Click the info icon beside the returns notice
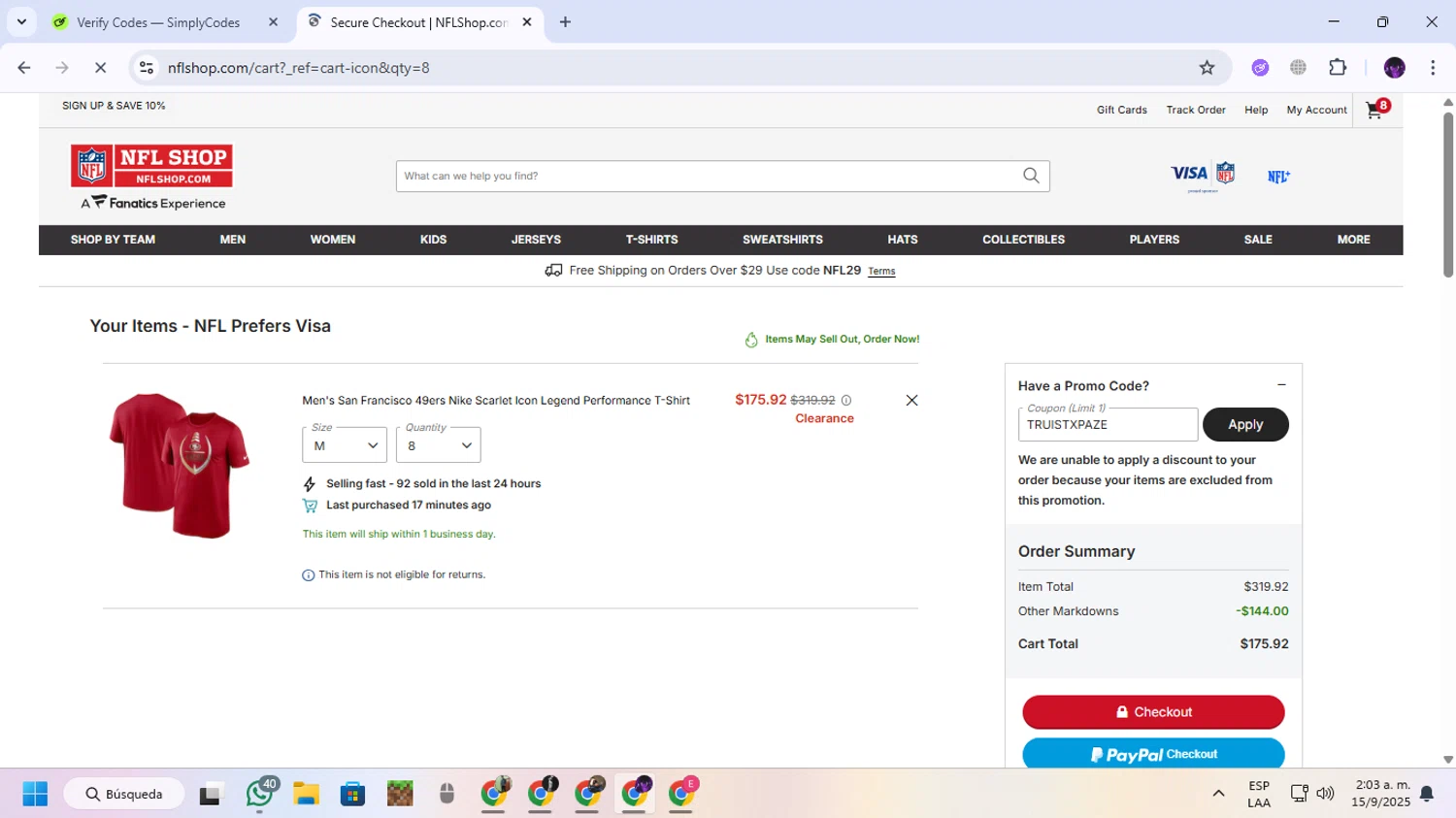Image resolution: width=1456 pixels, height=818 pixels. click(309, 575)
